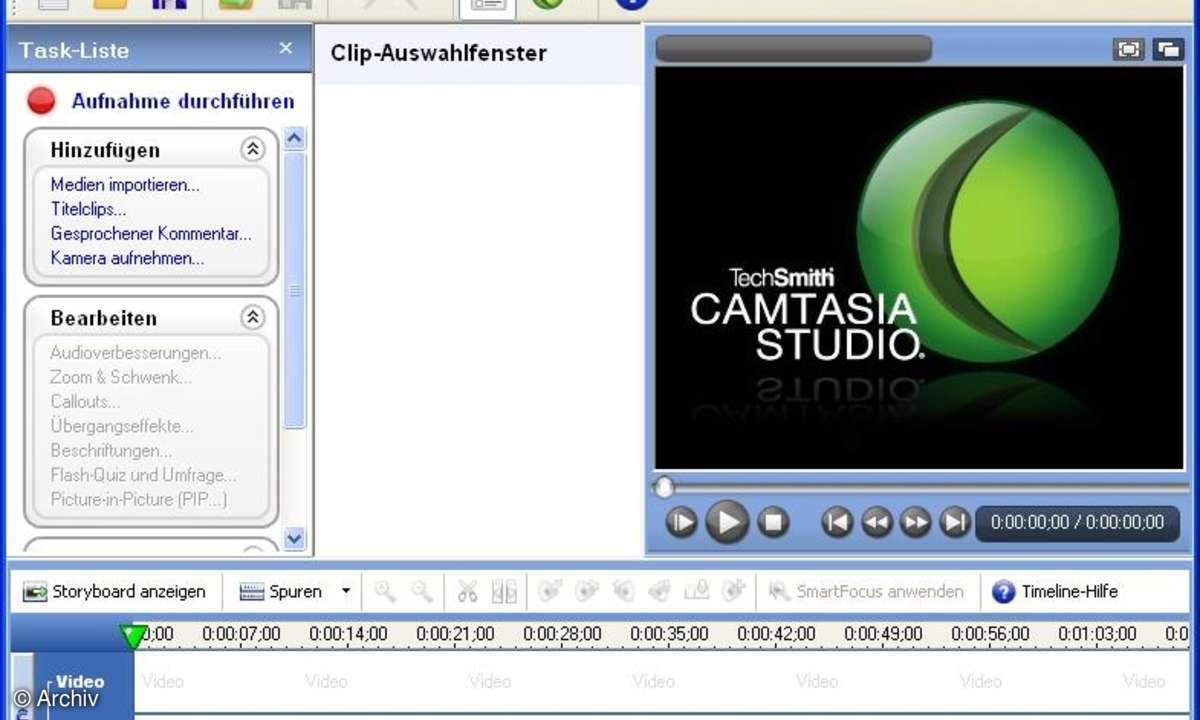
Task: Select 'Audioverbesserungen...' in Bearbeiten
Action: tap(136, 353)
